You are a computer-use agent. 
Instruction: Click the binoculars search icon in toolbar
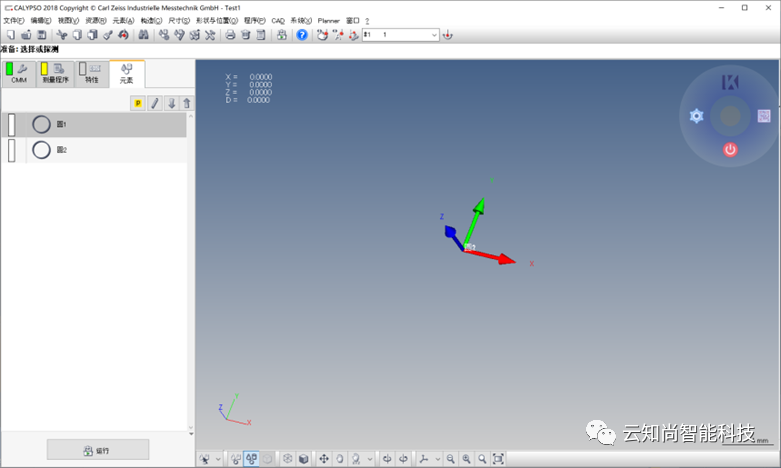click(143, 35)
